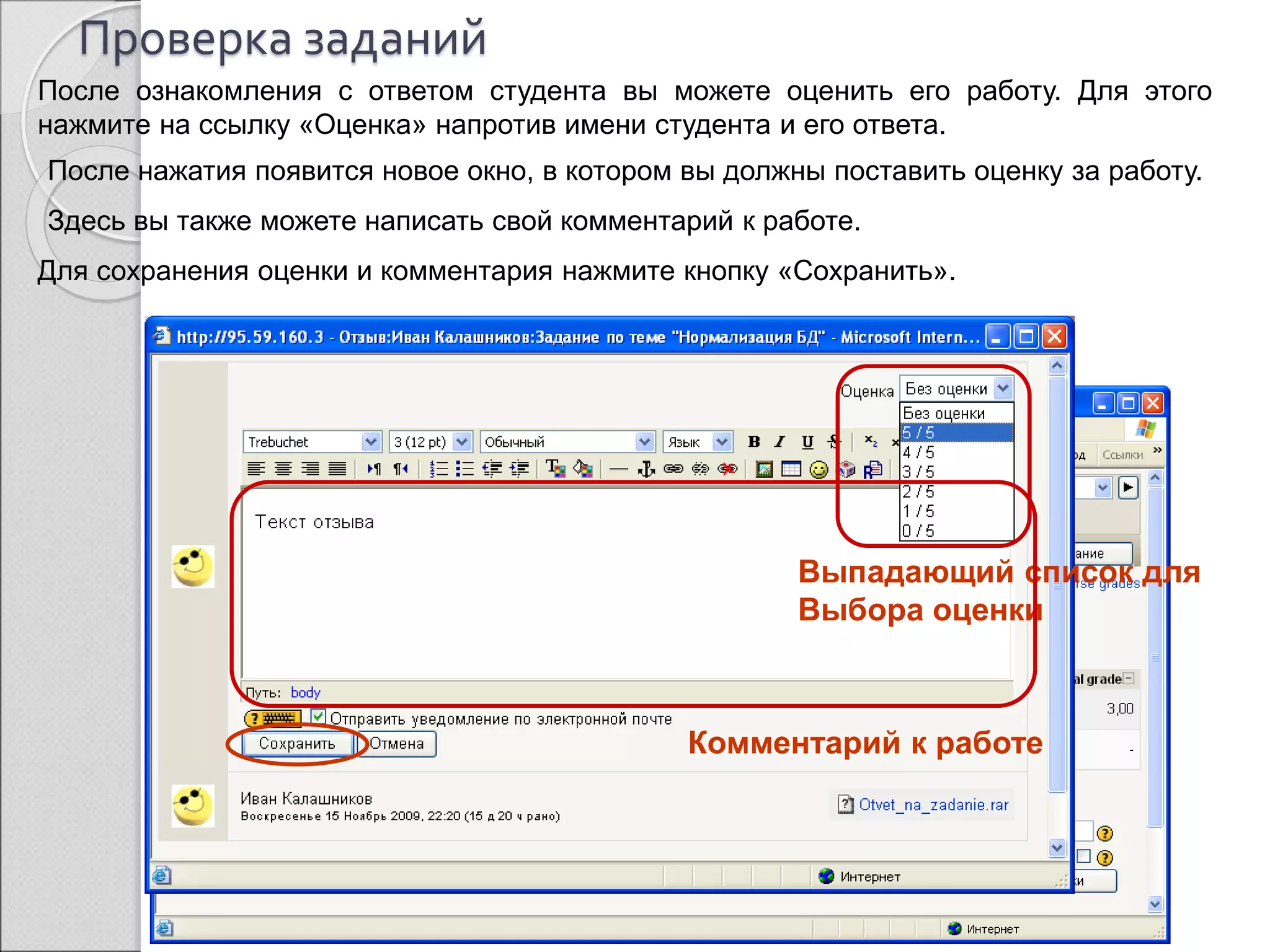Insert a web link

pyautogui.click(x=673, y=469)
